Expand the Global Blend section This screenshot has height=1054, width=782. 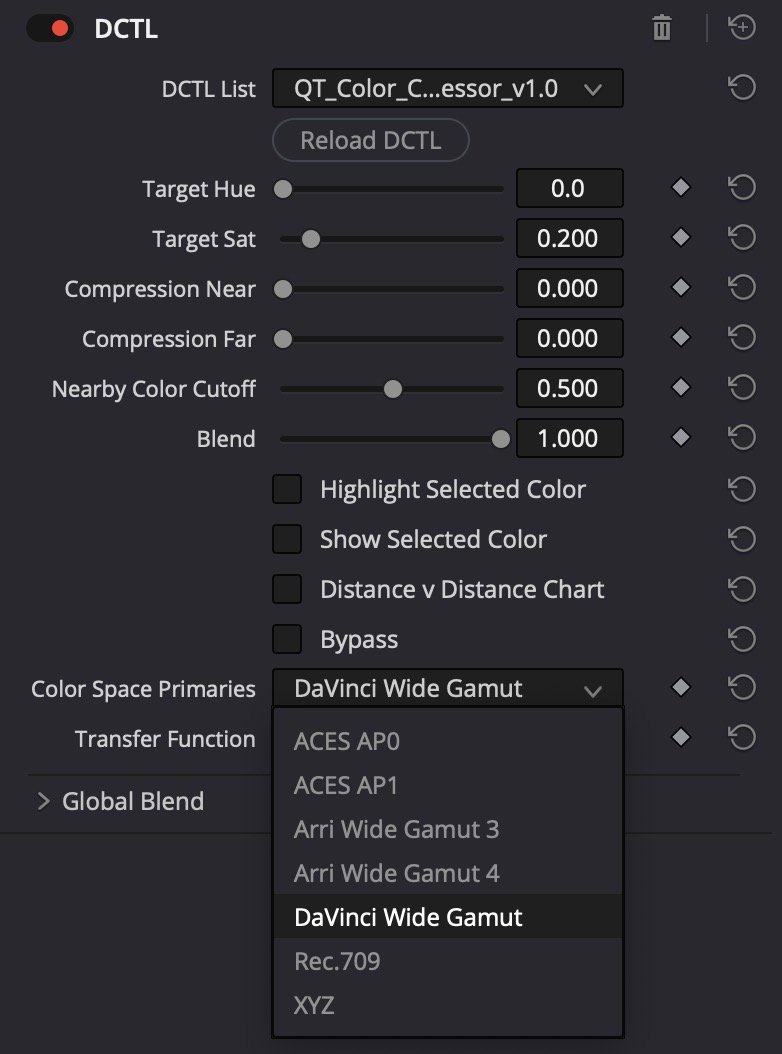click(43, 801)
